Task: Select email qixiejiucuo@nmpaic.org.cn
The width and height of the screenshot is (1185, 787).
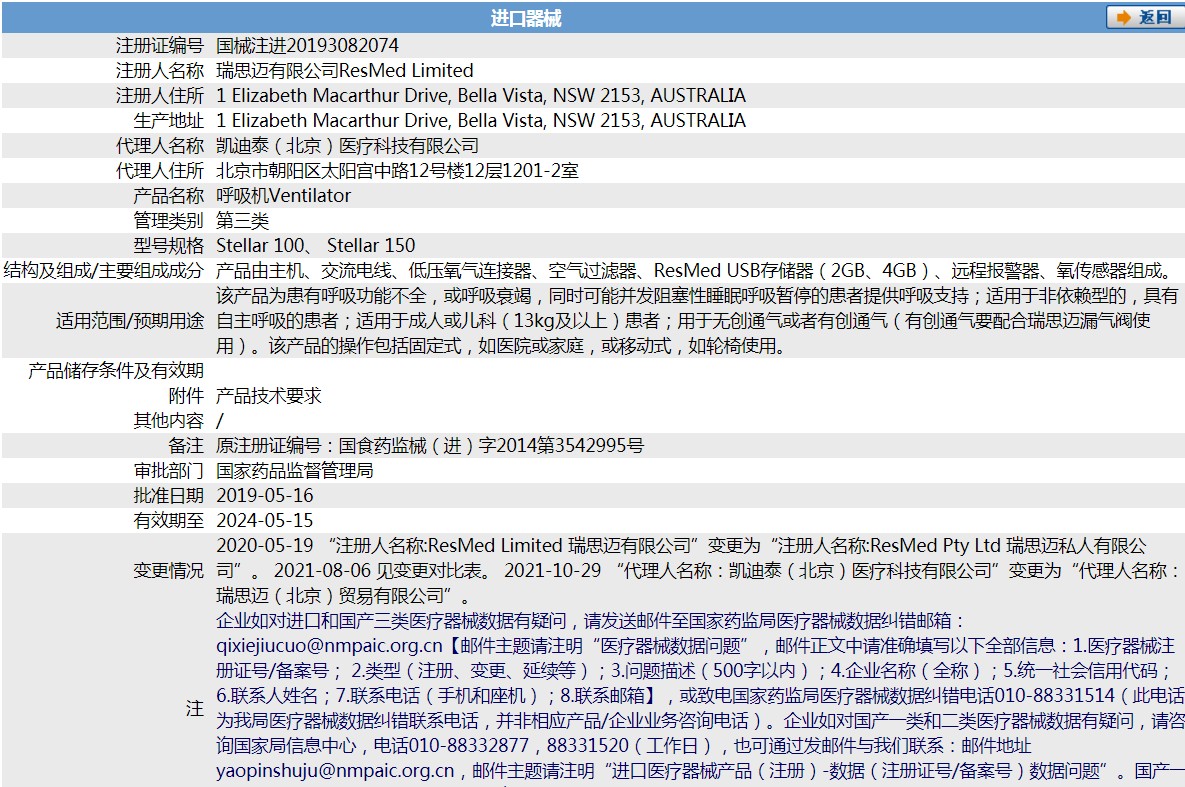Action: pyautogui.click(x=329, y=646)
